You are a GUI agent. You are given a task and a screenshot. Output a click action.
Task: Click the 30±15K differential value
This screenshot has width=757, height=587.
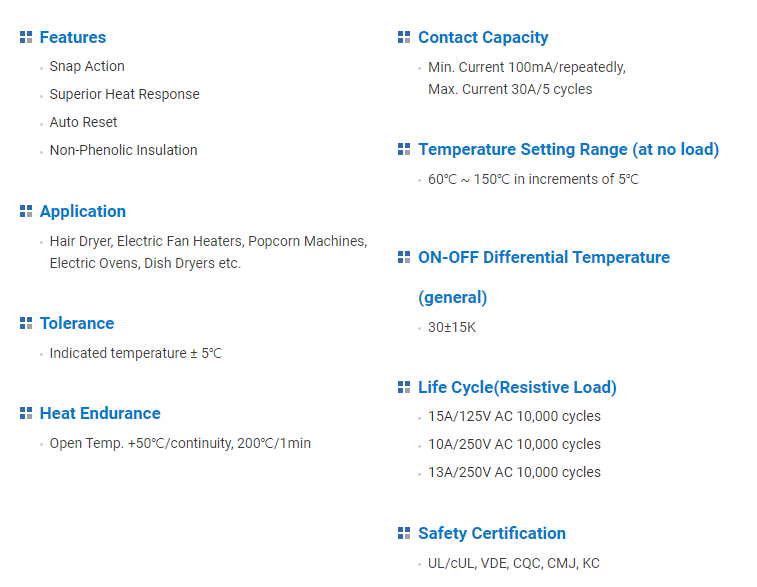[x=452, y=327]
